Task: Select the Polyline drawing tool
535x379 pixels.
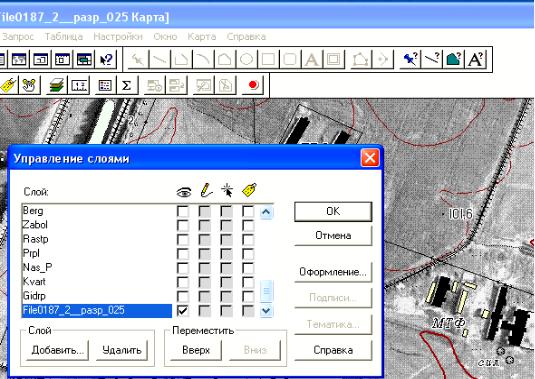Action: 181,60
